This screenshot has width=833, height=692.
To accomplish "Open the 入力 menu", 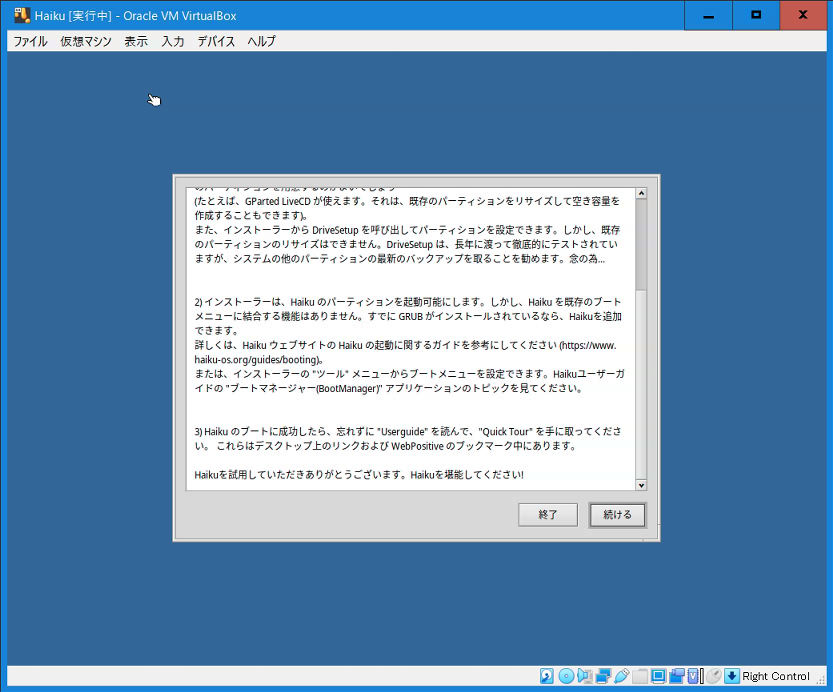I will pos(173,41).
